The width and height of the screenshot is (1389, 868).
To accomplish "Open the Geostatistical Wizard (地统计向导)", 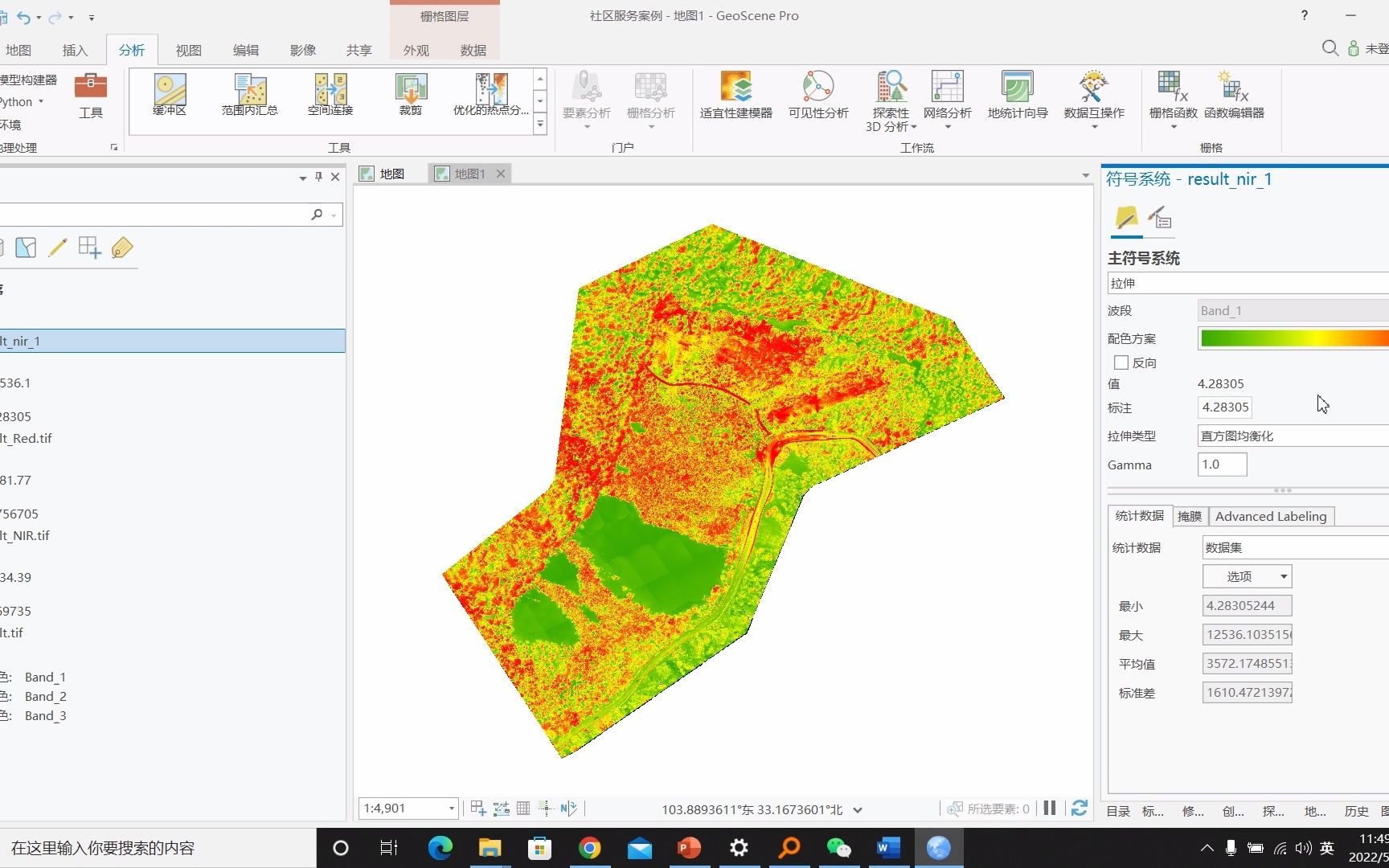I will (x=1017, y=95).
